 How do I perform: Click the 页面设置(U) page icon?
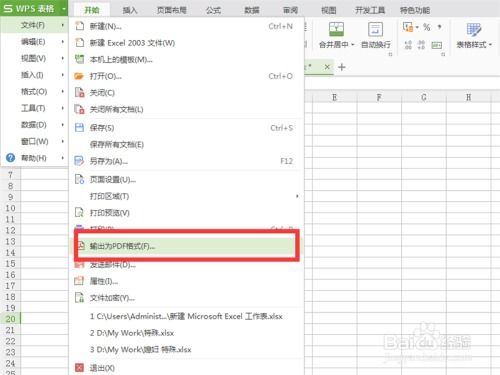pos(79,179)
